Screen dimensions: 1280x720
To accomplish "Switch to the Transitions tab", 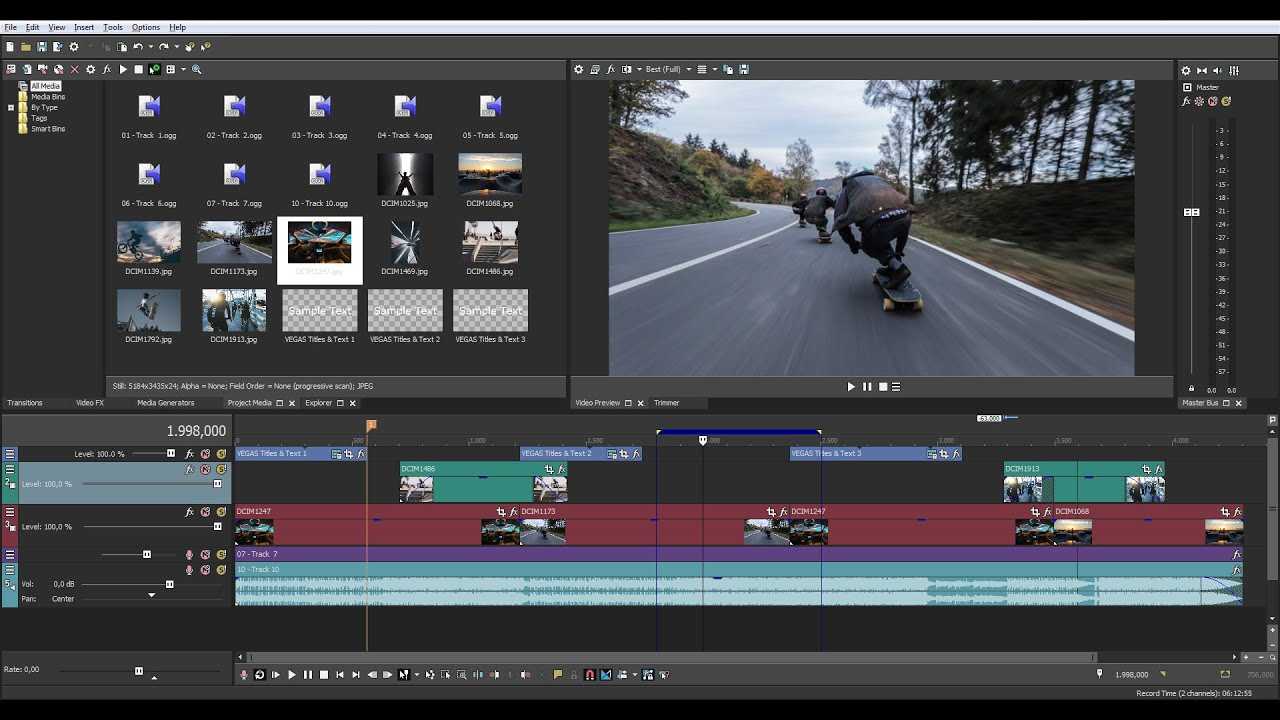I will (x=25, y=403).
